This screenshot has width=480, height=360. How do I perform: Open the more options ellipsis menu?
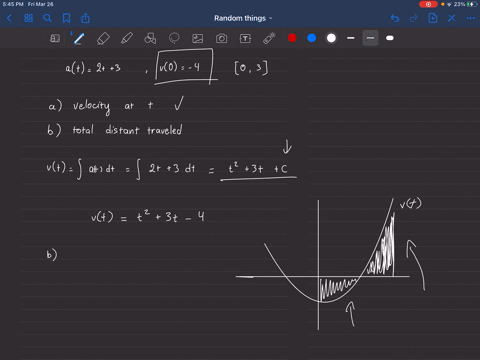470,18
